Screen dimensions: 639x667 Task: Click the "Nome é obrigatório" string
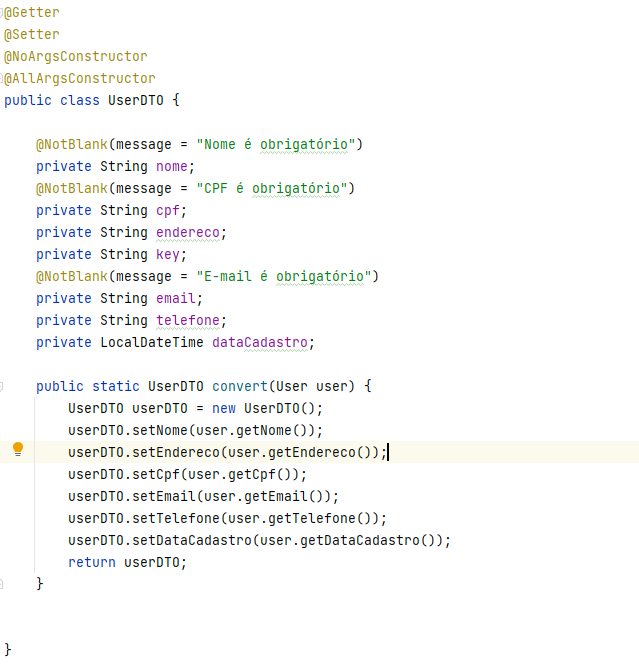(x=276, y=145)
